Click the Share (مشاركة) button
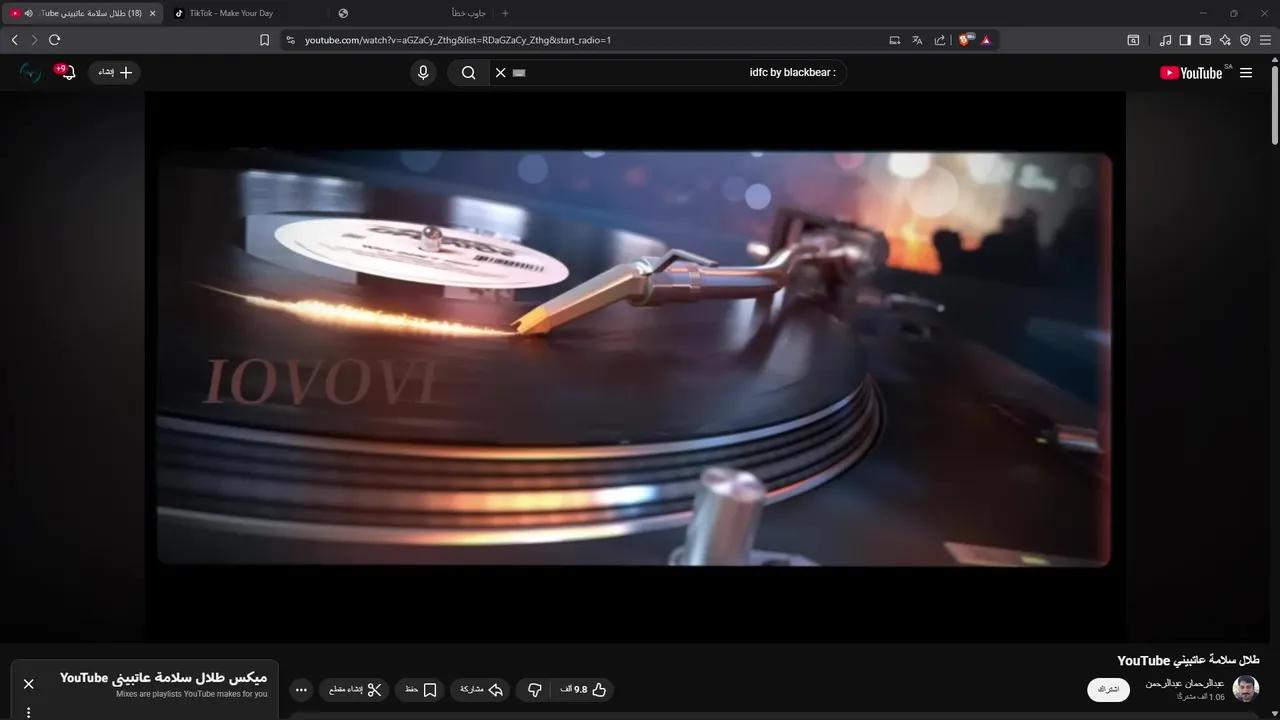The width and height of the screenshot is (1280, 720). pyautogui.click(x=481, y=690)
